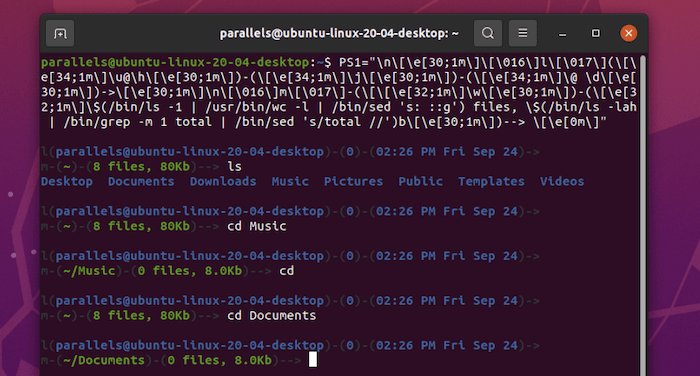Click '0 files, 8.0Kb' in Music prompt

[x=190, y=271]
